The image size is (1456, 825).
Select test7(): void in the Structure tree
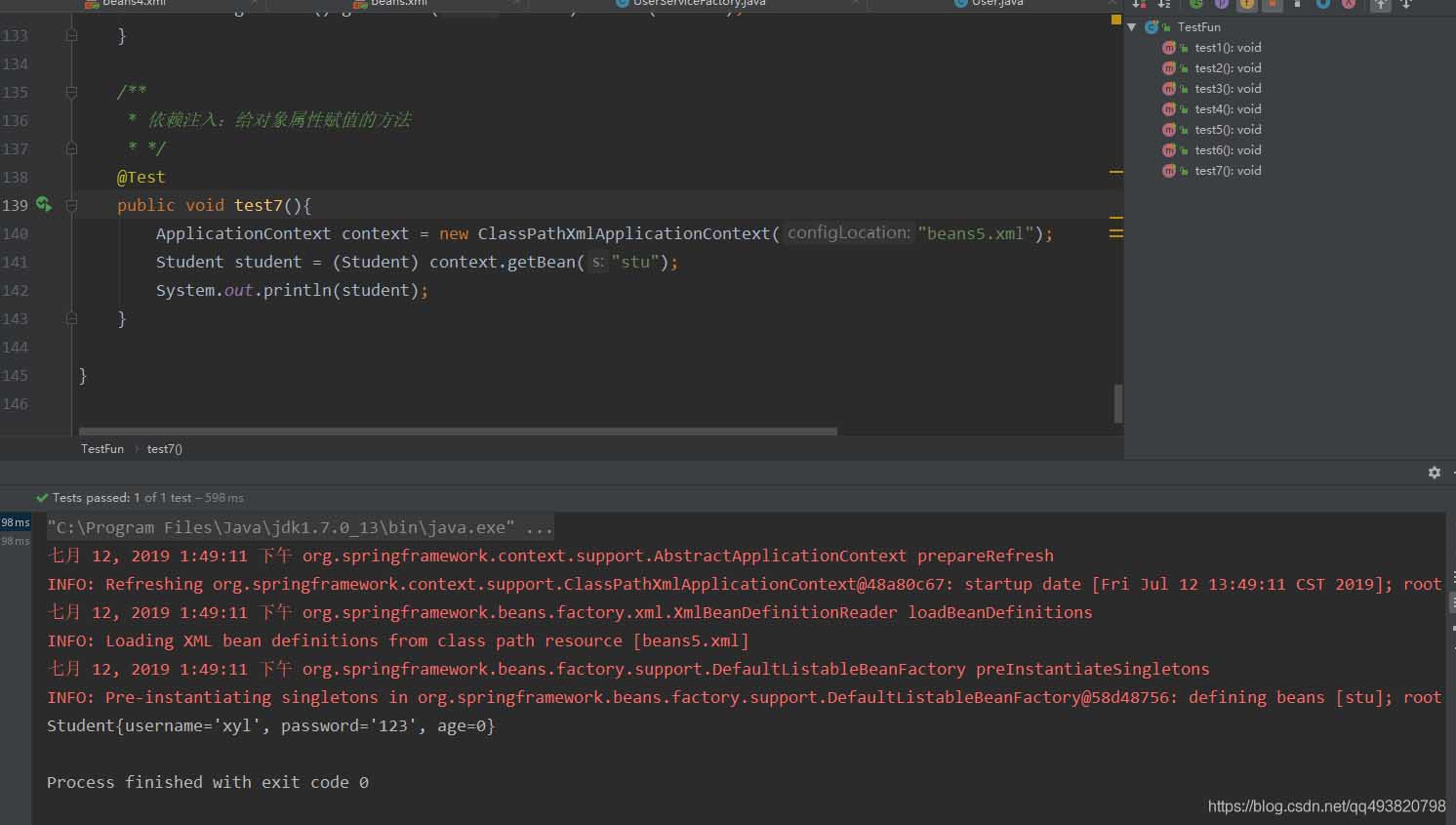point(1227,171)
